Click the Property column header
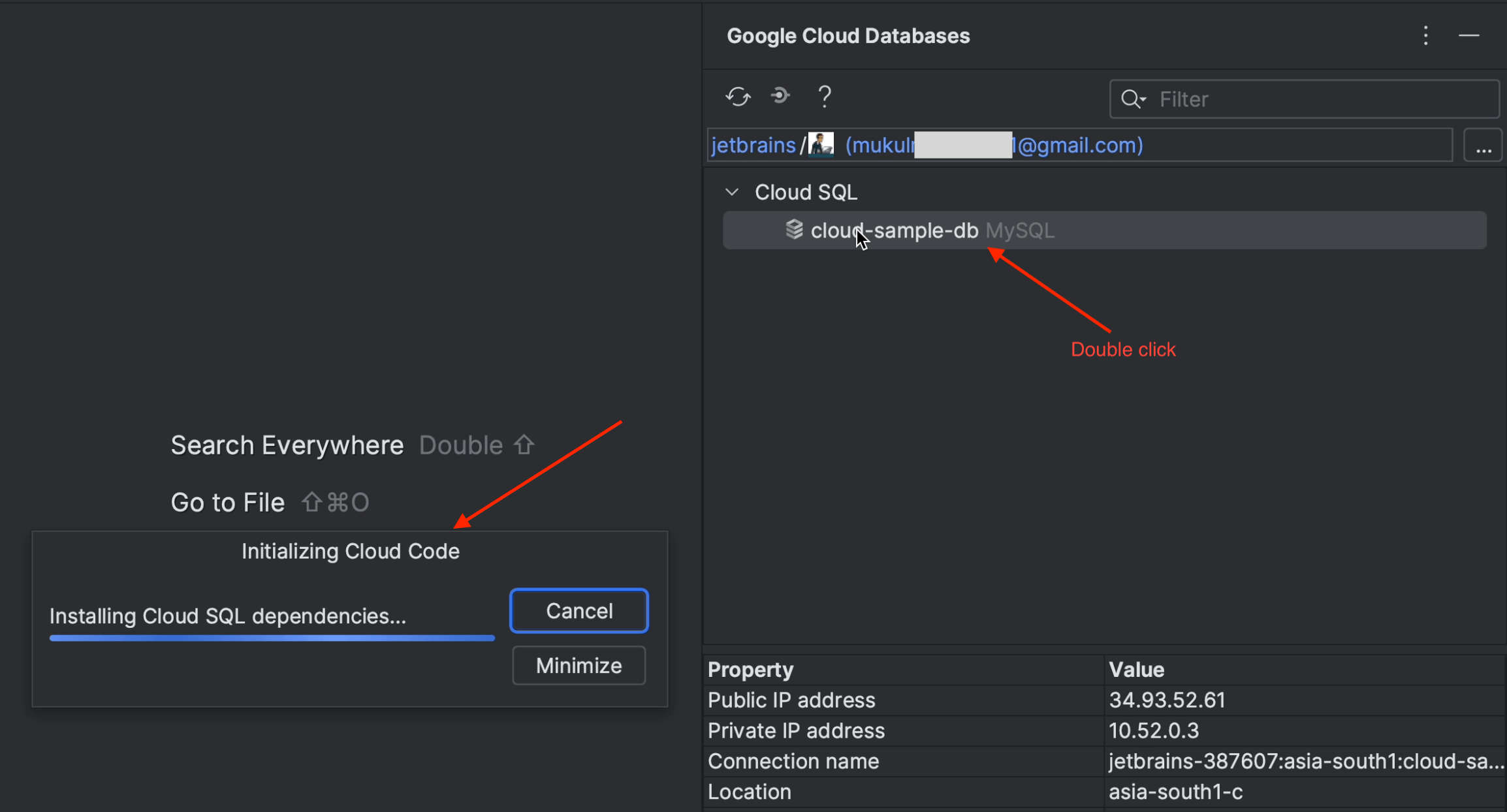1507x812 pixels. [x=751, y=670]
